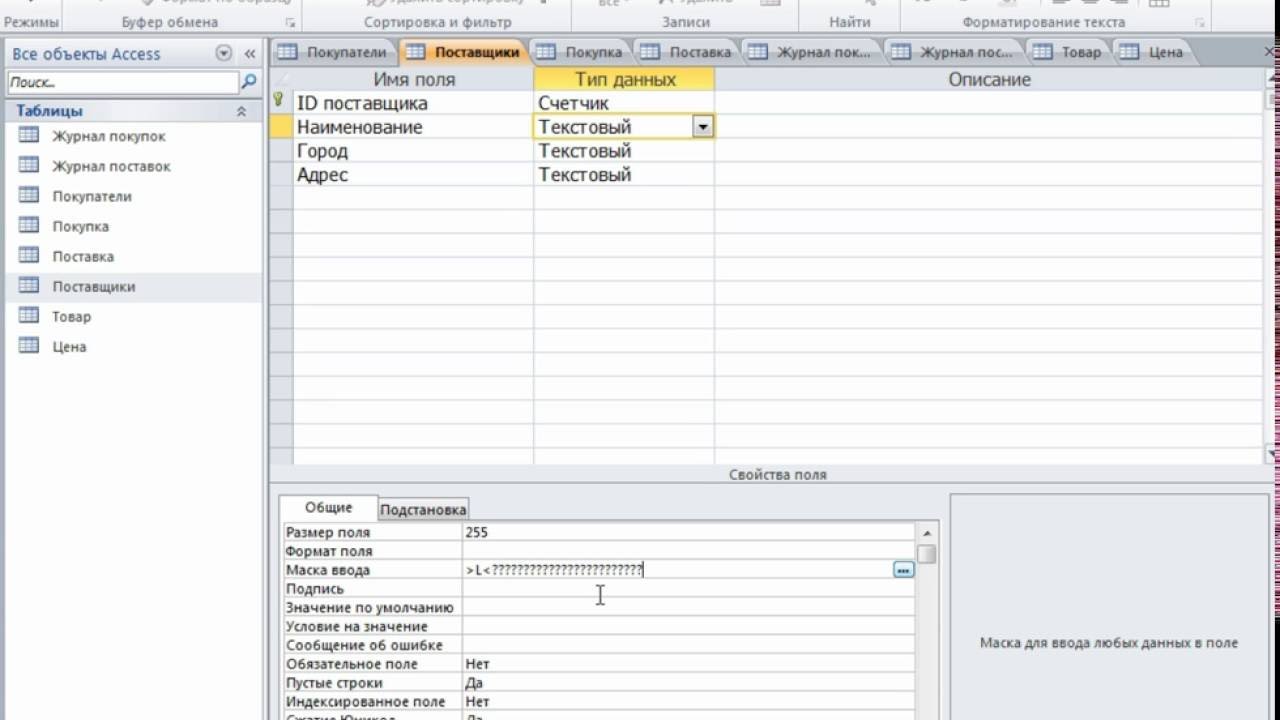Viewport: 1280px width, 720px height.
Task: Switch to the 'Покупка' document tab
Action: pos(582,52)
